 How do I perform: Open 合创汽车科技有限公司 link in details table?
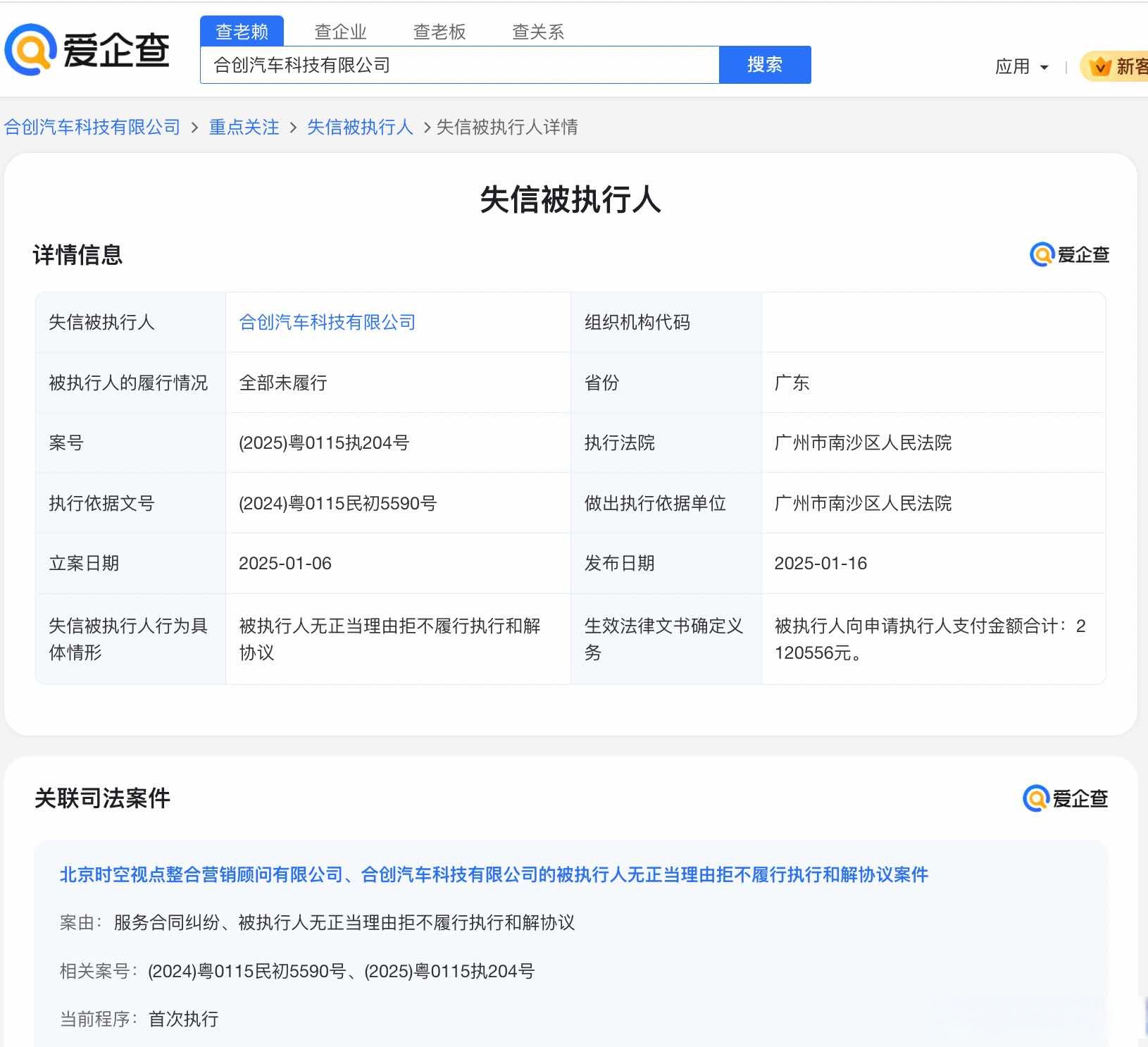[x=327, y=322]
